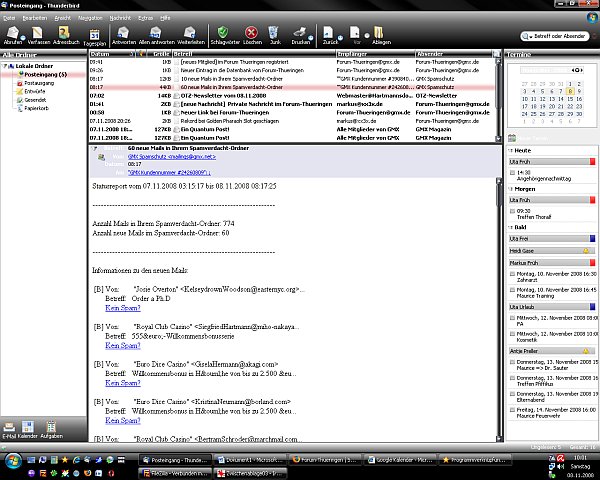
Task: Click the column picker icon in message list
Action: pyautogui.click(x=496, y=54)
